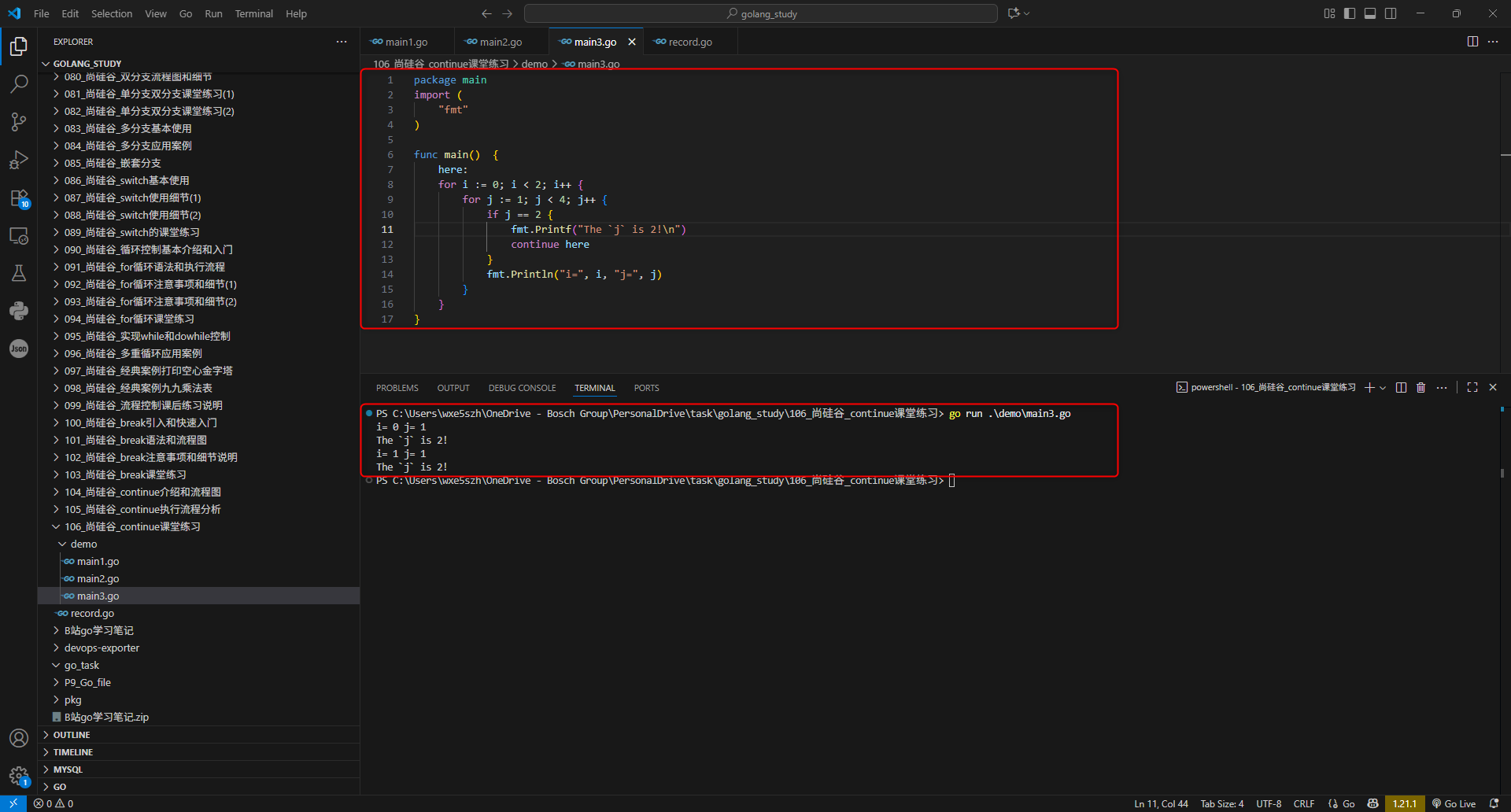Close the main3.go editor tab

[632, 42]
